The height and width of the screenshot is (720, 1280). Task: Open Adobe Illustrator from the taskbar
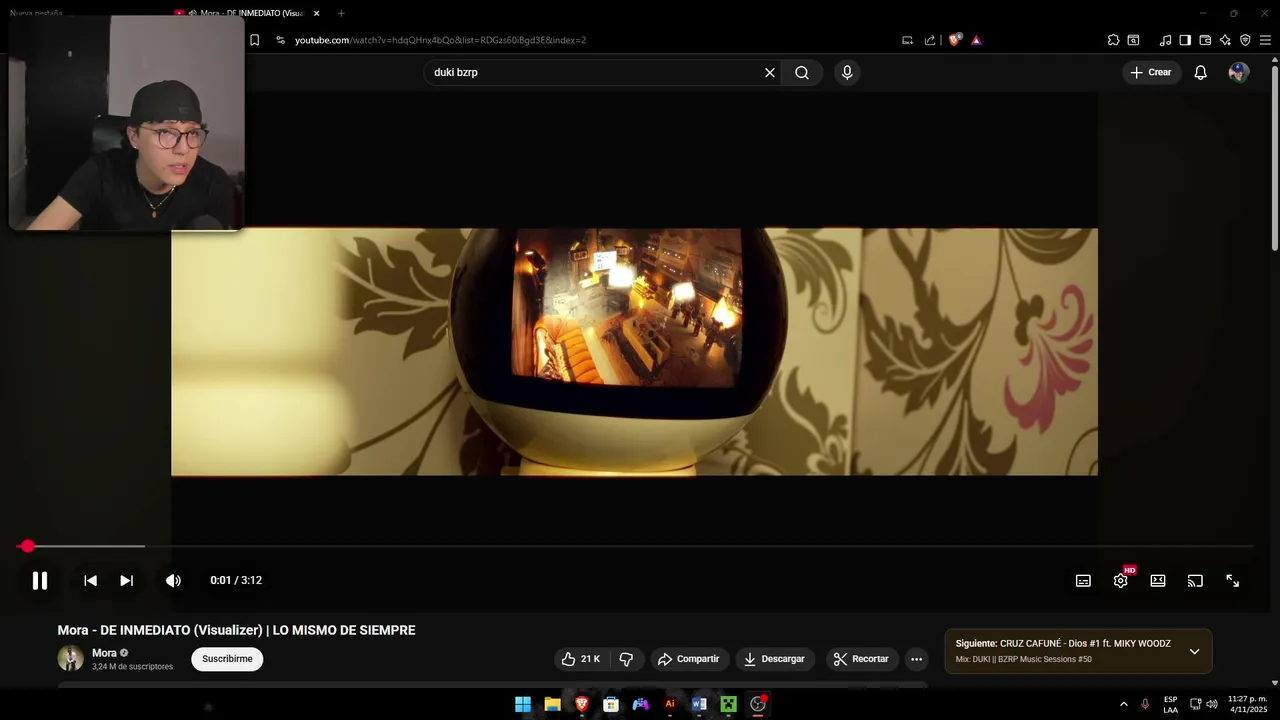click(x=670, y=704)
